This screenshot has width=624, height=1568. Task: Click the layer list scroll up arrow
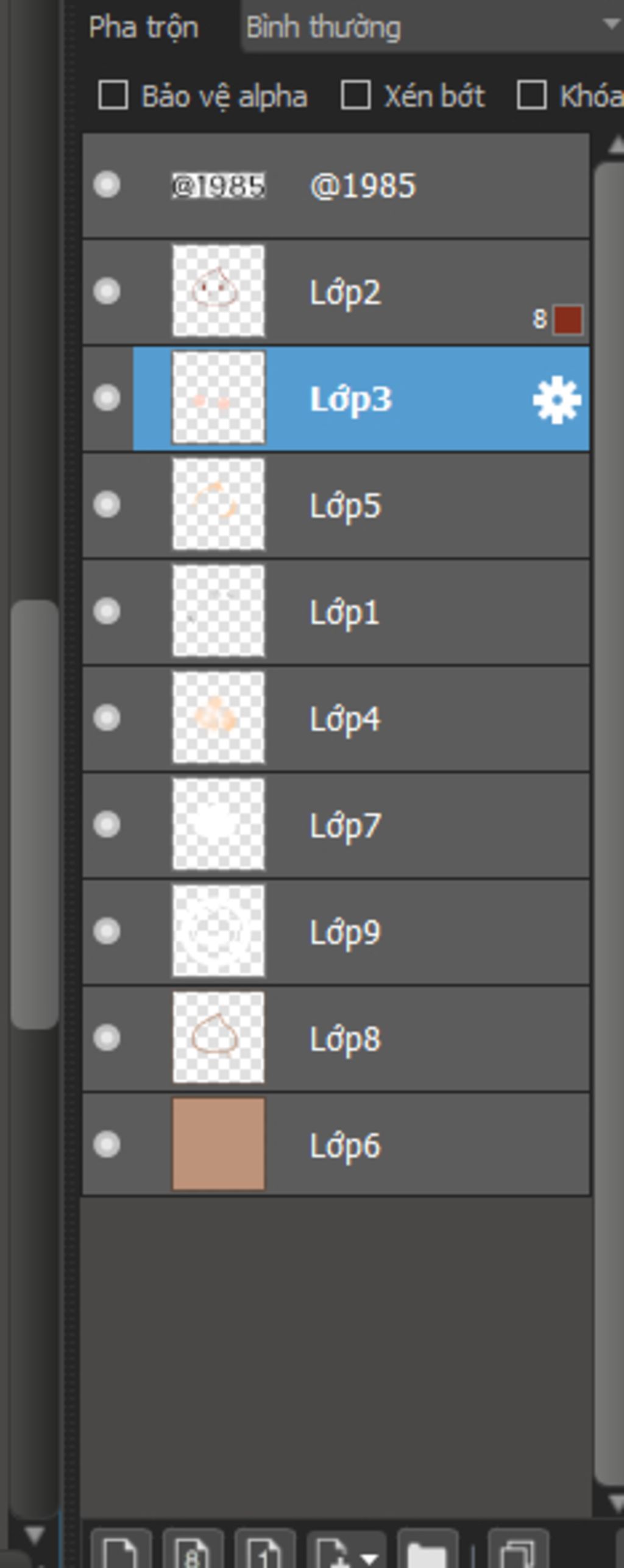coord(617,144)
